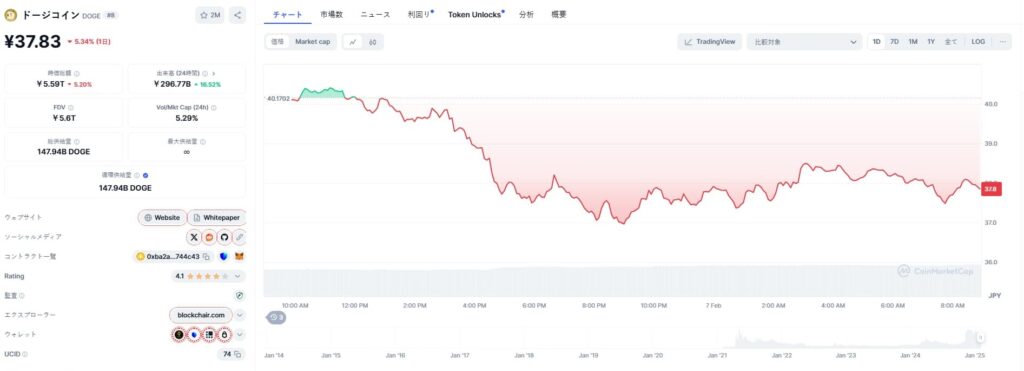Add DOGE to watchlist with the star button
The height and width of the screenshot is (371, 1024).
coord(210,15)
